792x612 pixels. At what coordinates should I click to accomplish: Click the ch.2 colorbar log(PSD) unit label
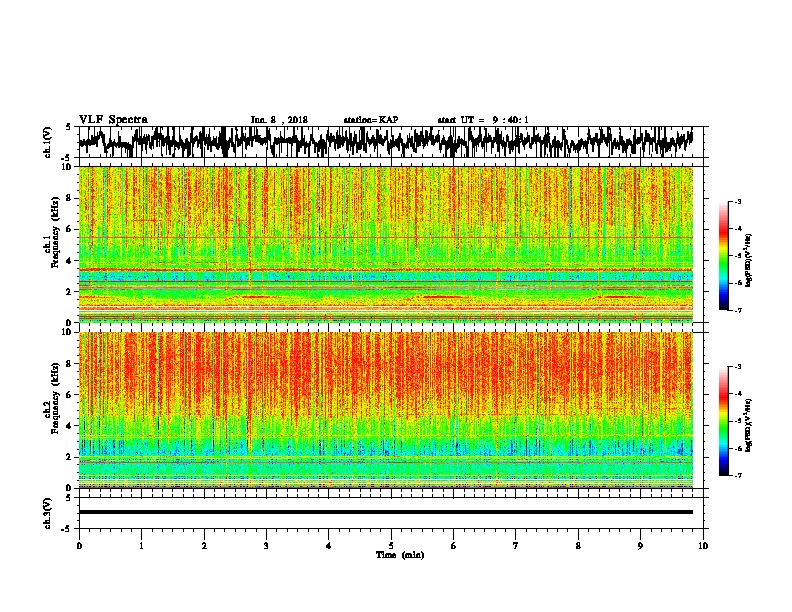(749, 425)
